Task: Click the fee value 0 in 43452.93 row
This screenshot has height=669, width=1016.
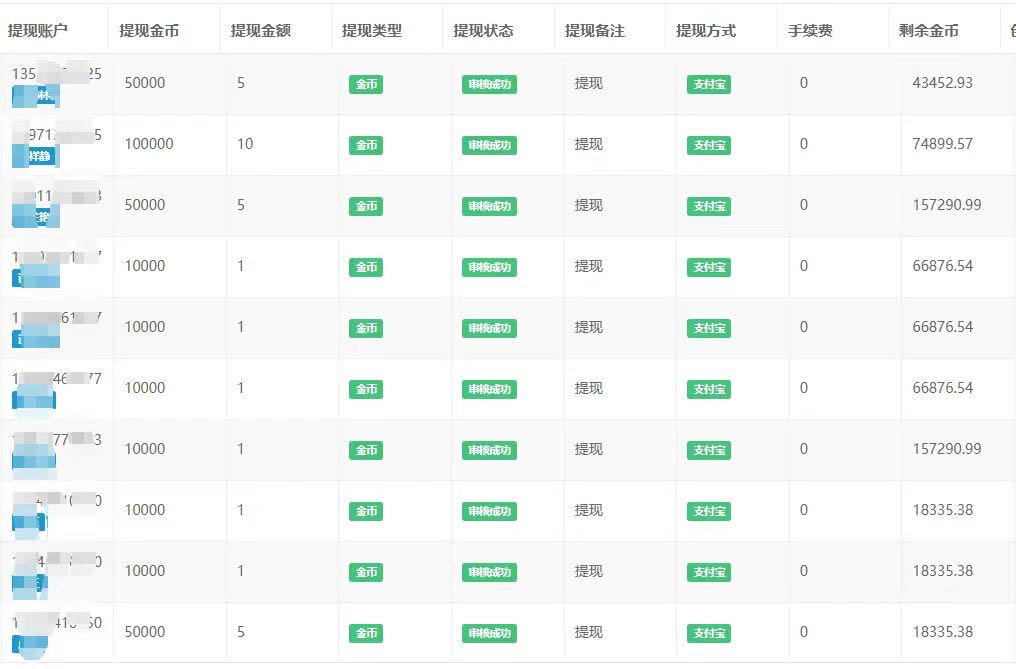Action: (803, 83)
